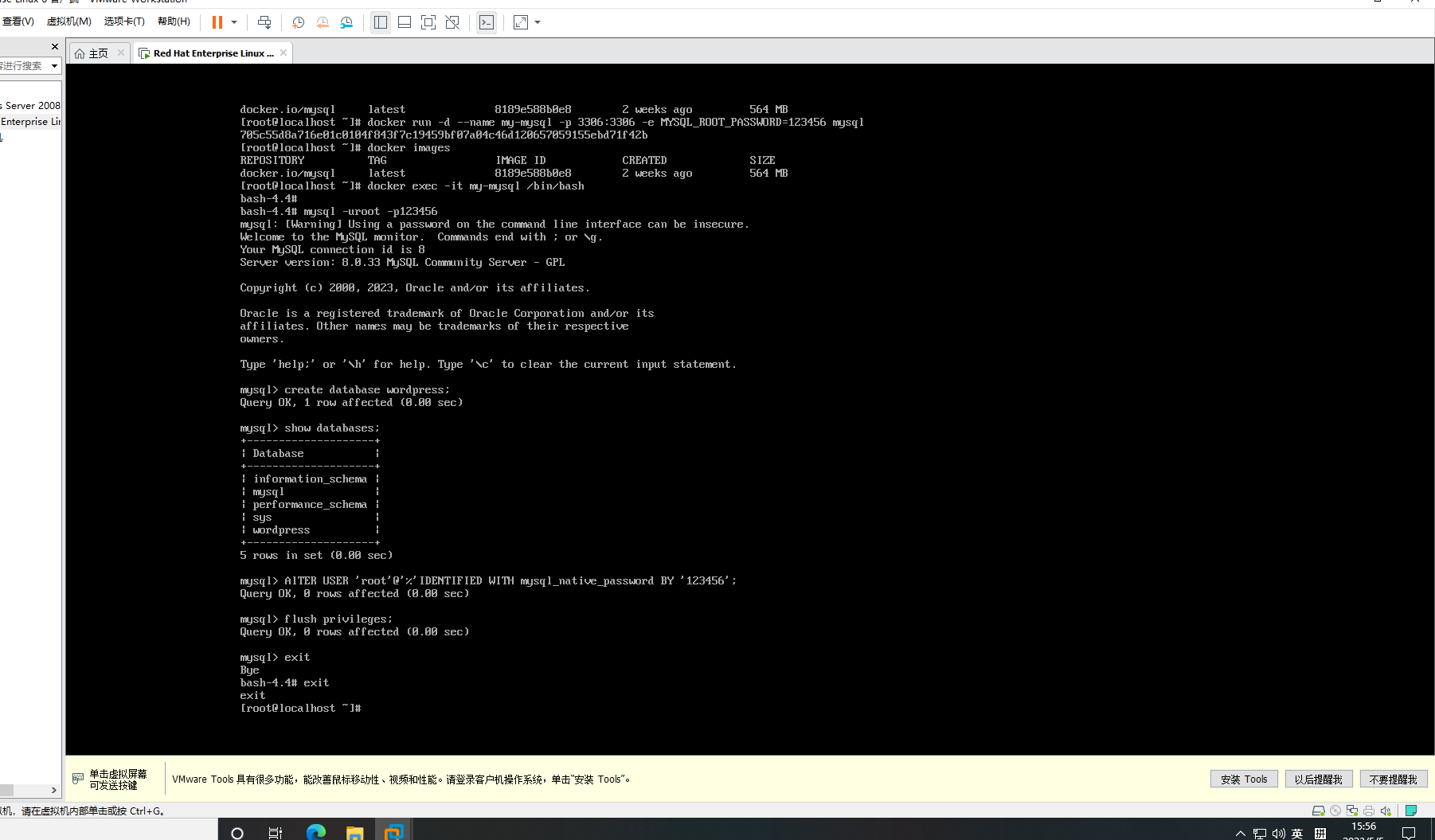Screen dimensions: 1435x840
Task: Click the 不要提醒我 button
Action: click(1394, 779)
